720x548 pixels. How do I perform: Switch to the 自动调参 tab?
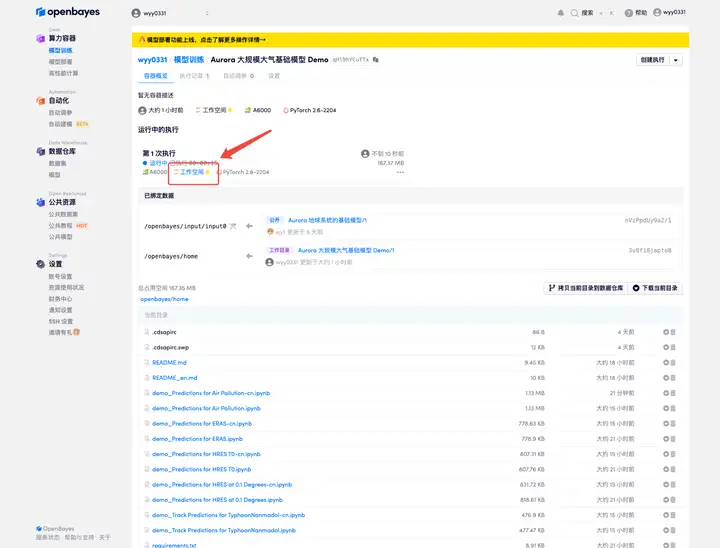[238, 76]
